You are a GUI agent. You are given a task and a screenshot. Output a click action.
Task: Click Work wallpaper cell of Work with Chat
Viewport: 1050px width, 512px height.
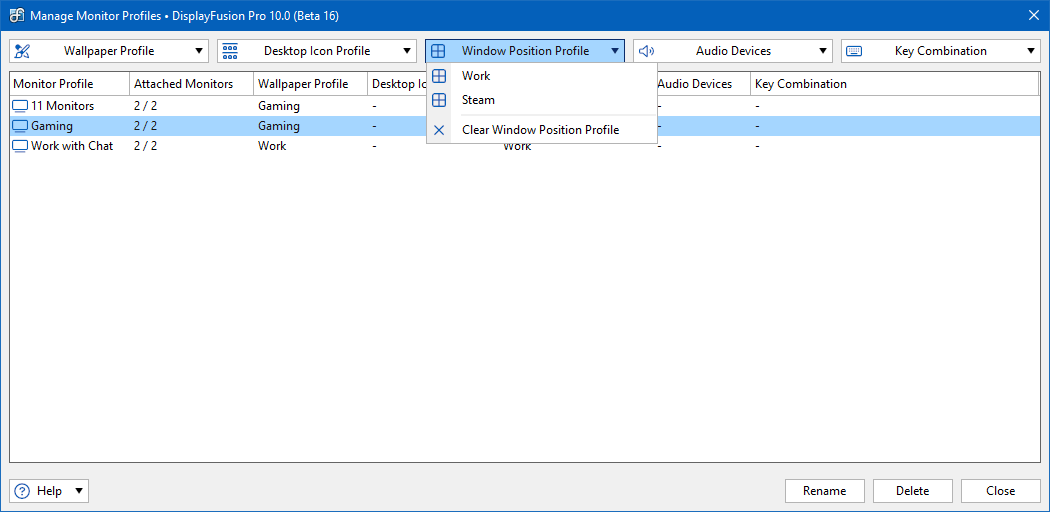click(272, 146)
